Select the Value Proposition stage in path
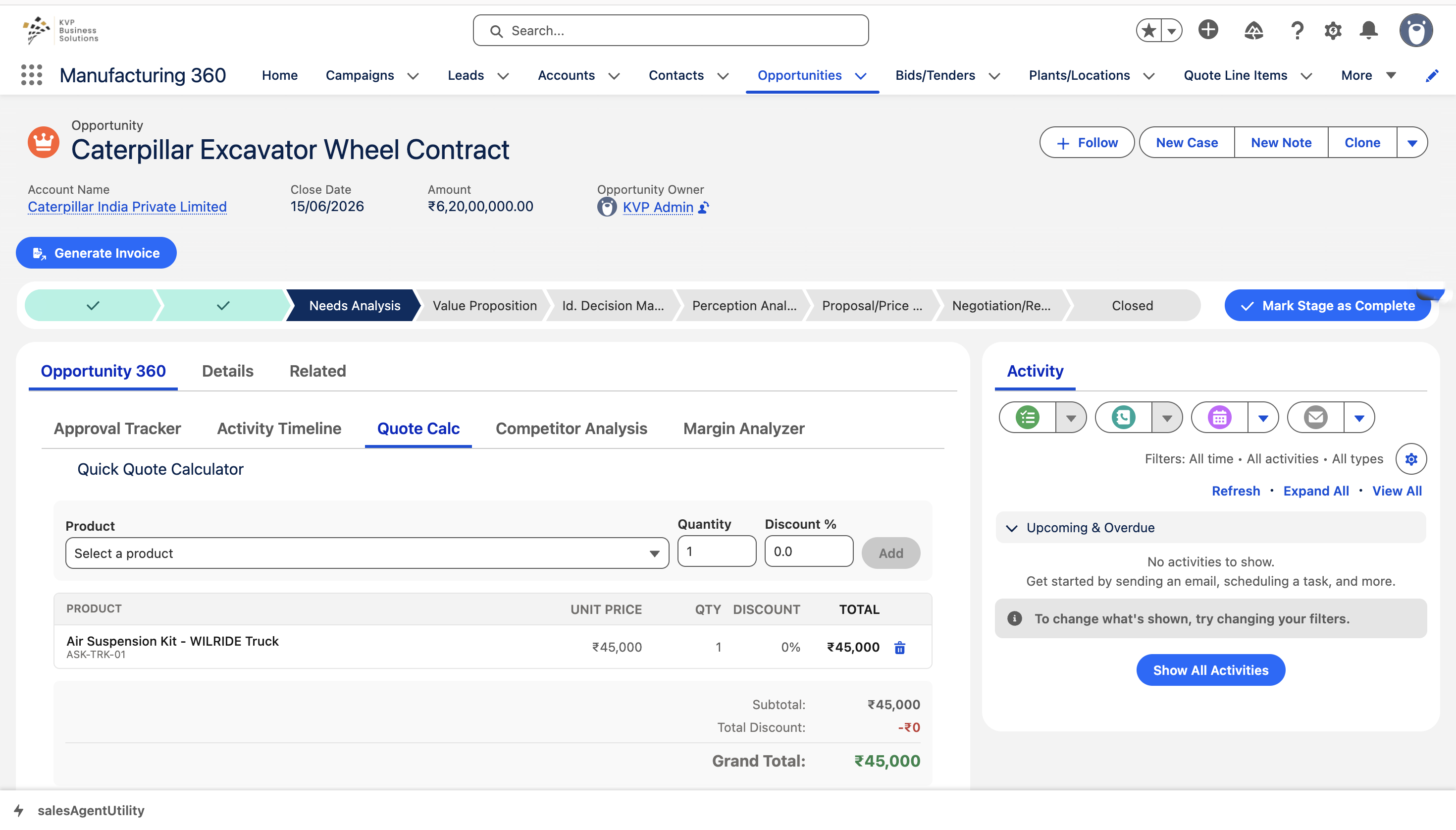 pos(484,306)
